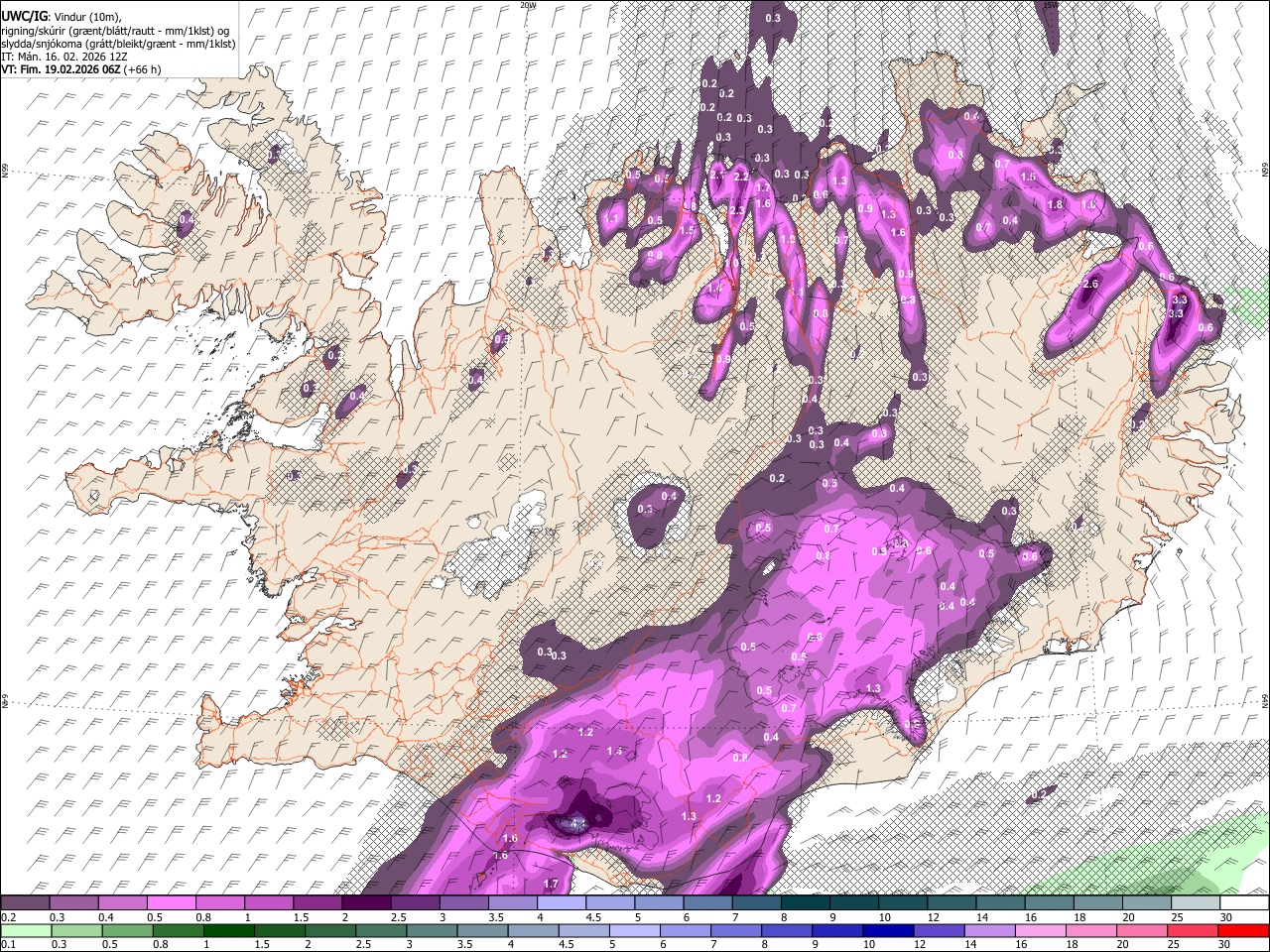Select lower legend swatch between 7 and 8
Screen dimensions: 1270x952
[734, 930]
